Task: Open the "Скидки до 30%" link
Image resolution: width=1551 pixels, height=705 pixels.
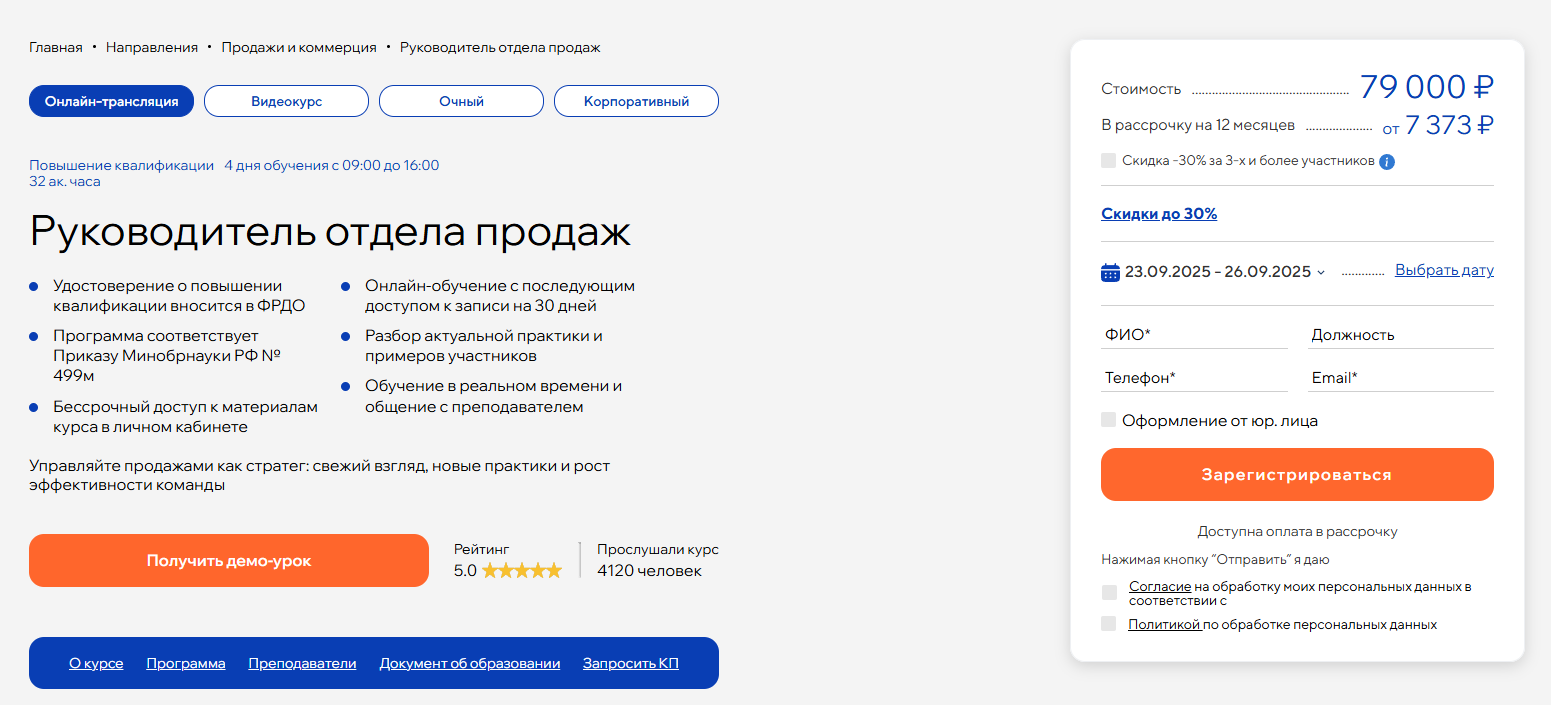Action: point(1159,214)
